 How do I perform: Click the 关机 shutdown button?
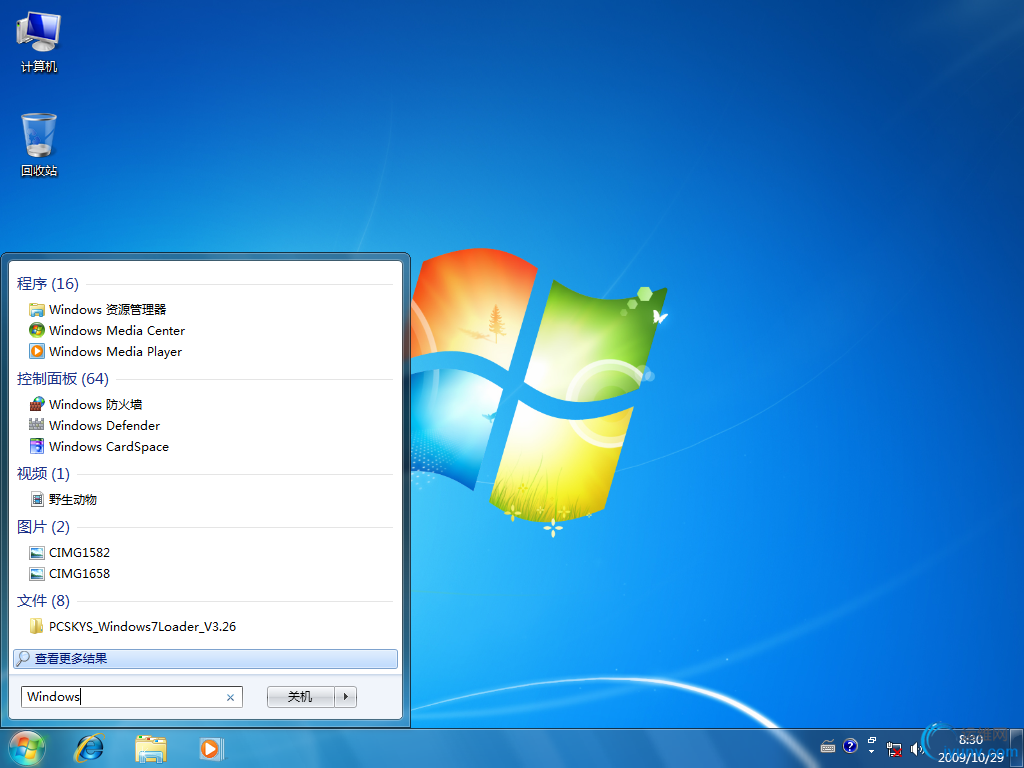tap(300, 697)
